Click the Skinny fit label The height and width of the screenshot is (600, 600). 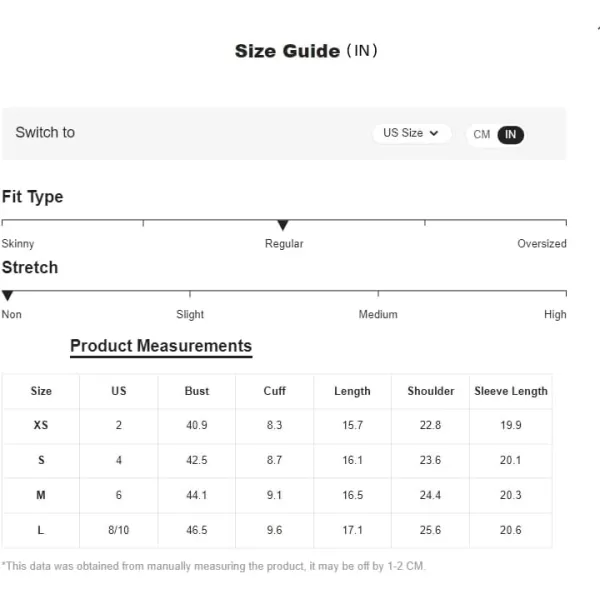click(18, 244)
